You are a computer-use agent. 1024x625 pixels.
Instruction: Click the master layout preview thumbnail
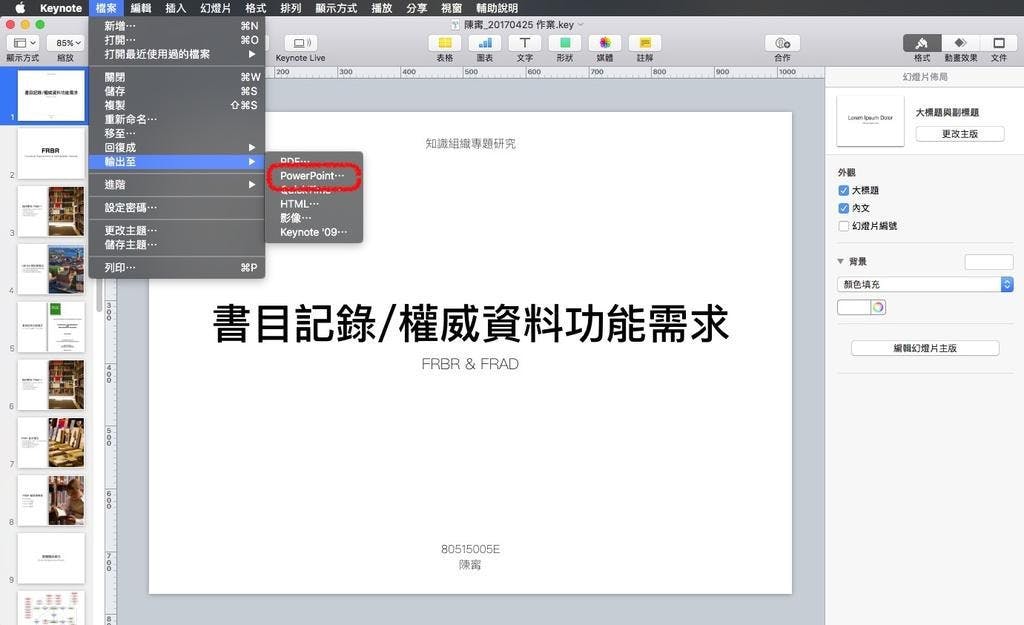click(871, 121)
